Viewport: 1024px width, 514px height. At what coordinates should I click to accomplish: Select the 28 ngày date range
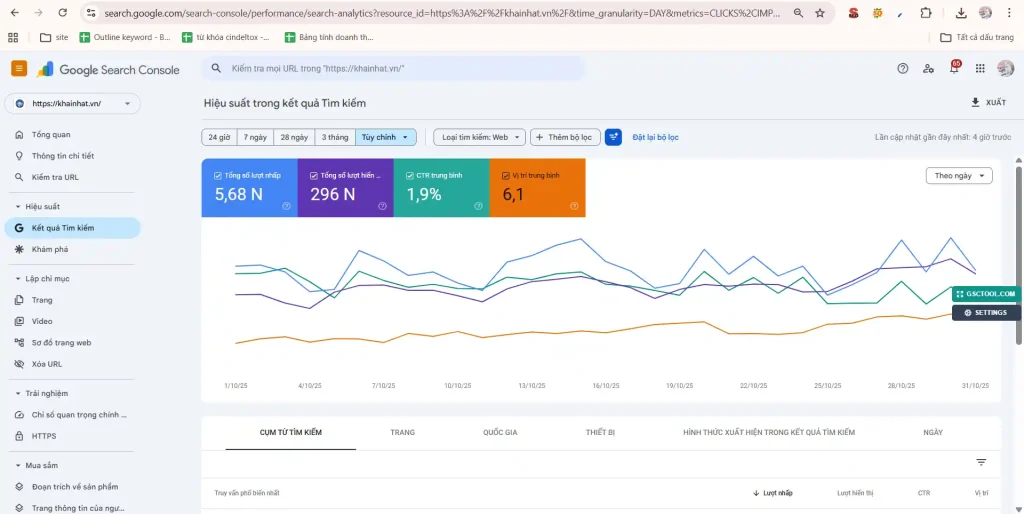(x=294, y=137)
